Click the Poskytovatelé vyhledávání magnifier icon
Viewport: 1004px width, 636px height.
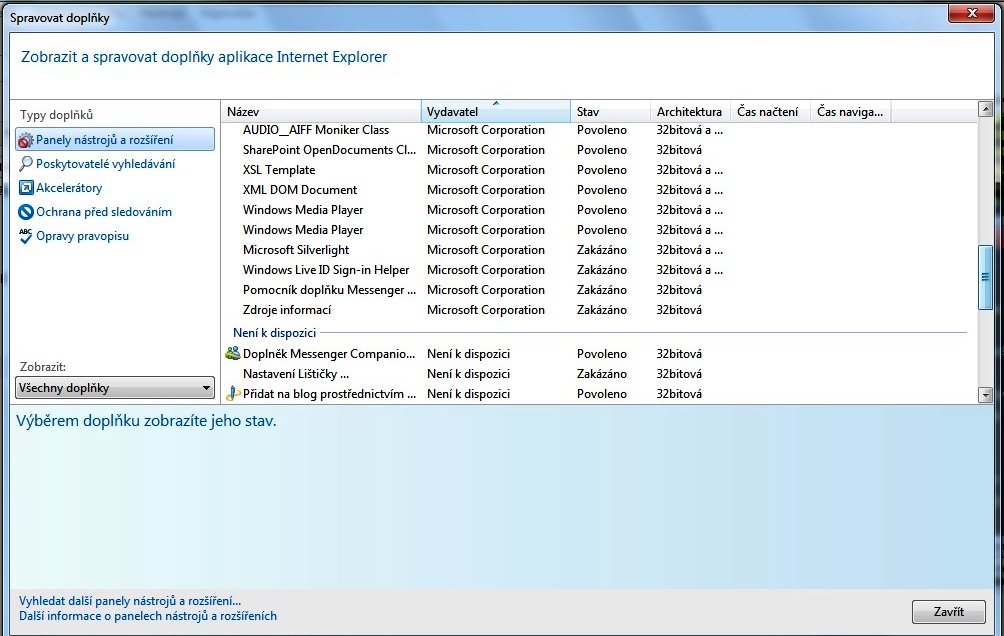pyautogui.click(x=26, y=164)
